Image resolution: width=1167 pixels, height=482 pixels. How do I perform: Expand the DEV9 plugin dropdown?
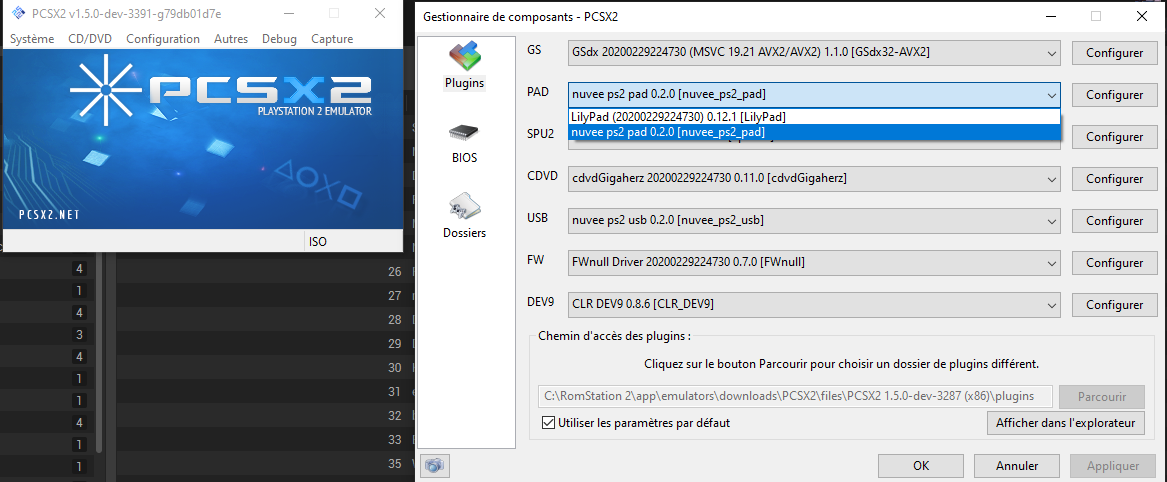pyautogui.click(x=1051, y=305)
